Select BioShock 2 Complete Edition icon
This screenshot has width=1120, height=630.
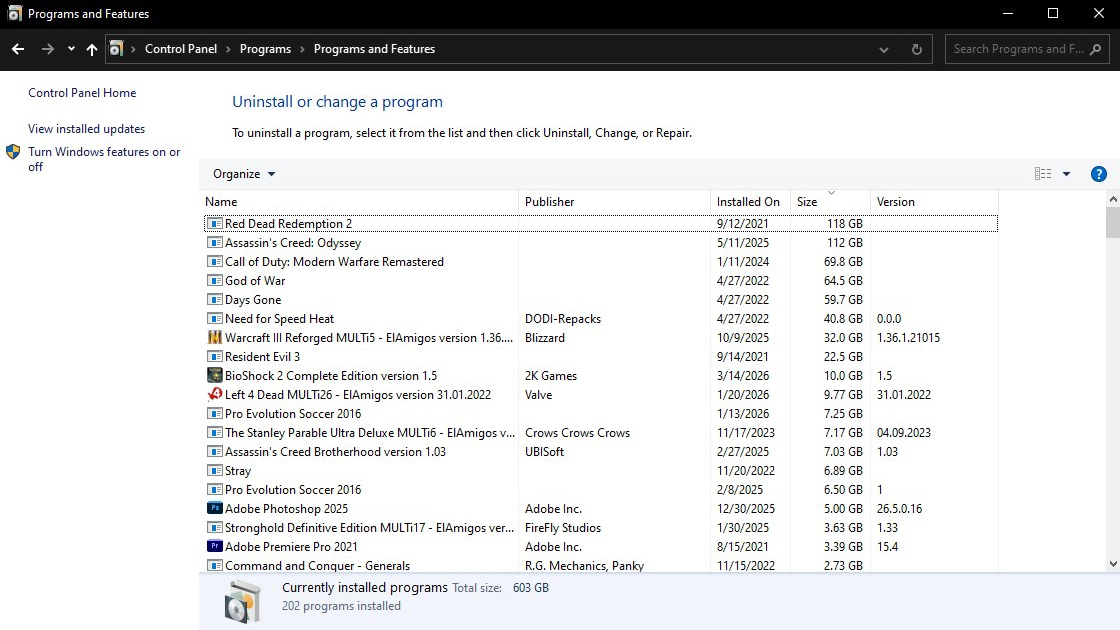[214, 375]
